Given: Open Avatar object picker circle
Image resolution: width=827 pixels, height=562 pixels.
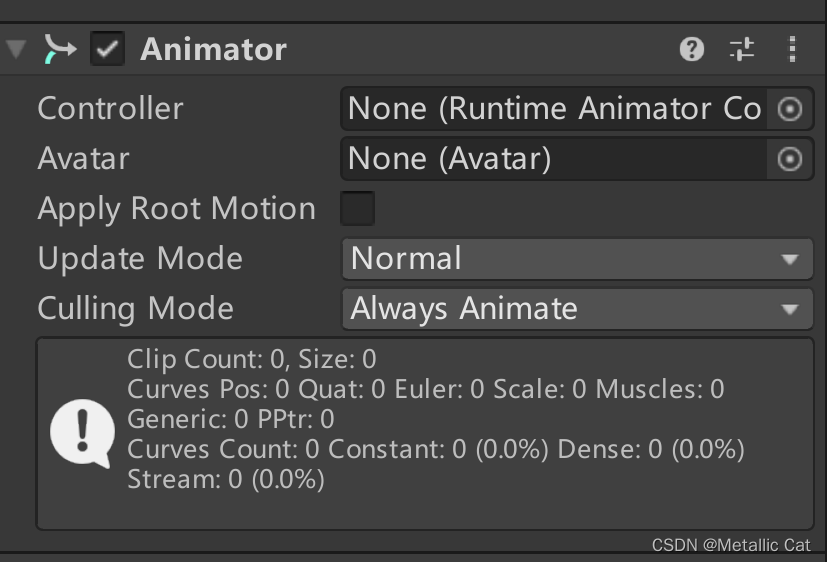Looking at the screenshot, I should pos(790,159).
